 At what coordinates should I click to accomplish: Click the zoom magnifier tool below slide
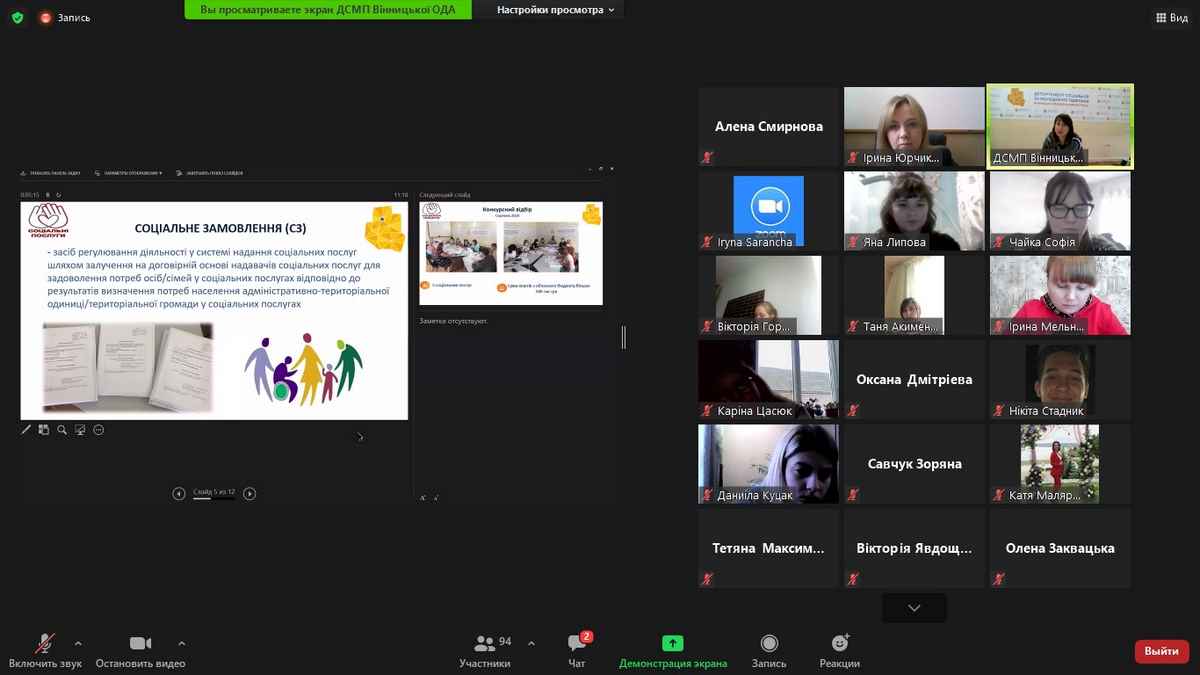click(62, 430)
